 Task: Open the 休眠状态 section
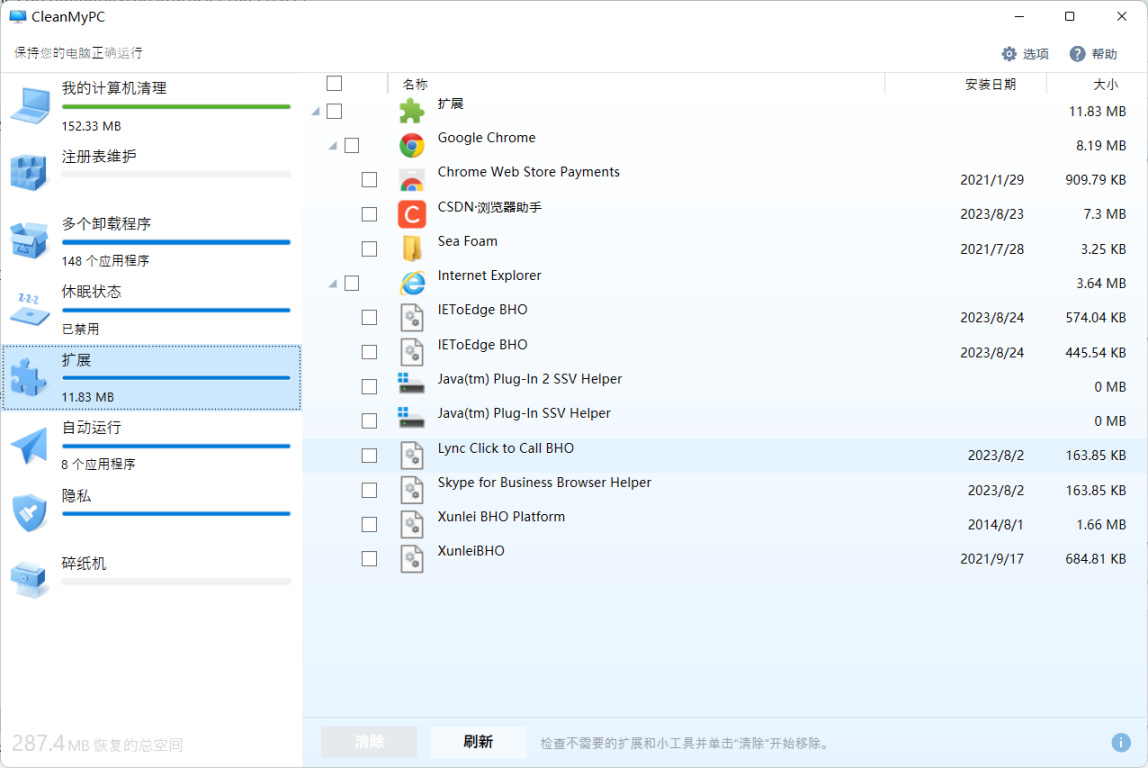tap(152, 309)
